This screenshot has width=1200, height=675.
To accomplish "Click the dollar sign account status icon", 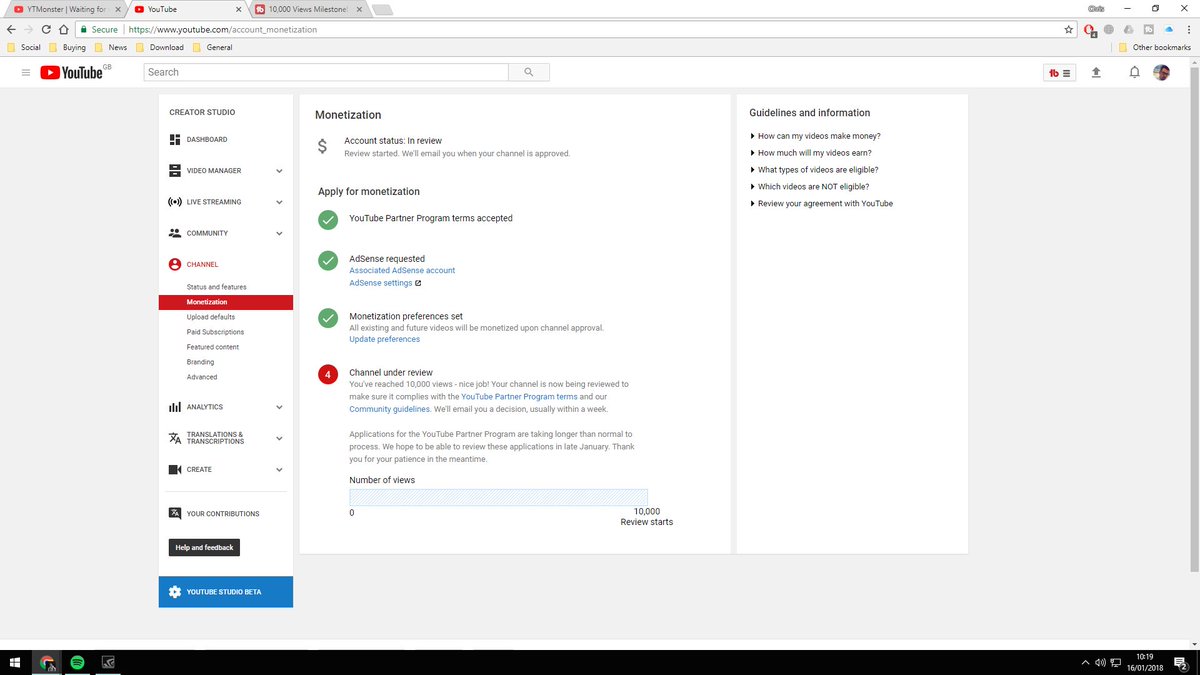I will [322, 146].
